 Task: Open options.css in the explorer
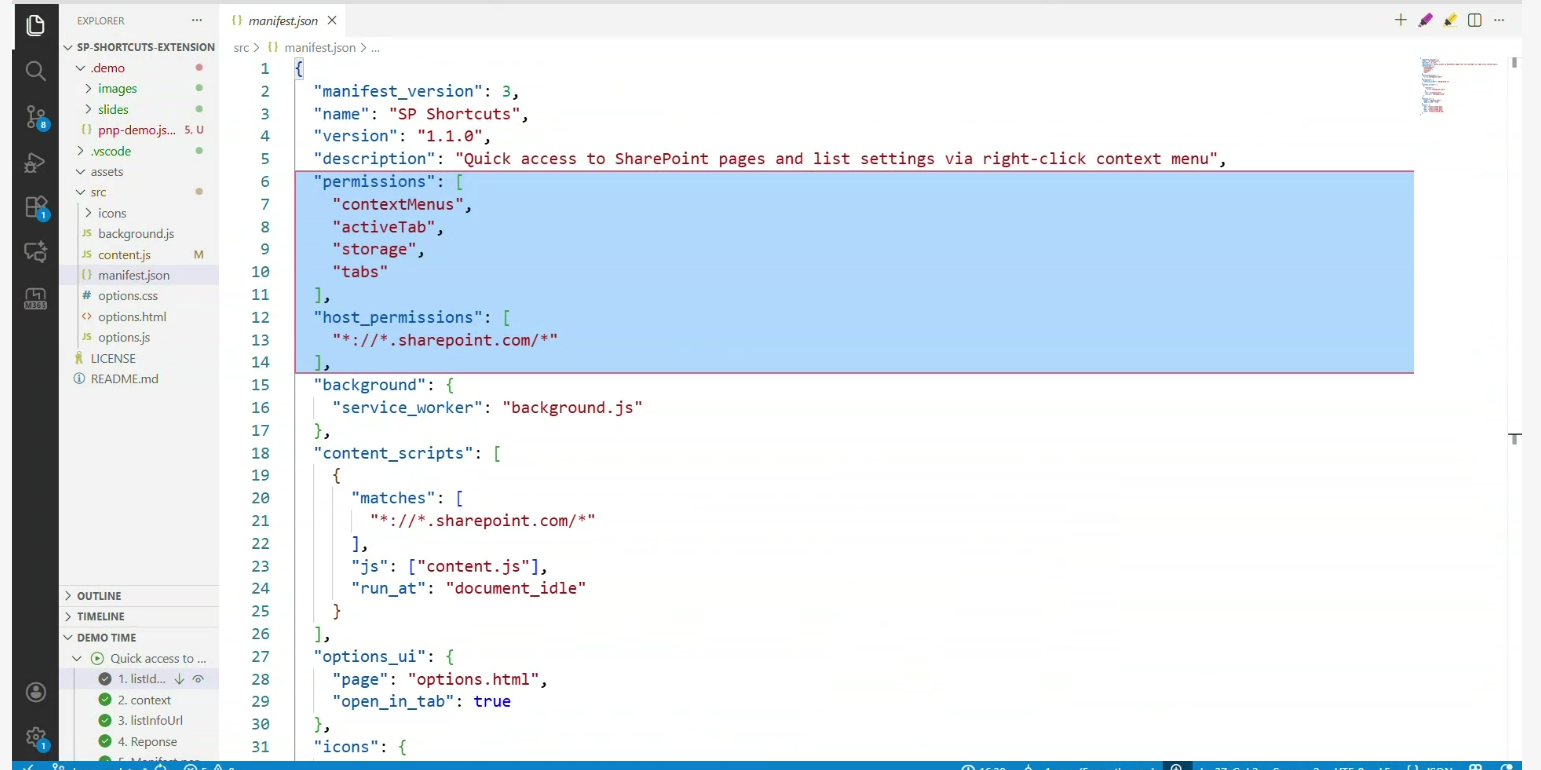139,296
